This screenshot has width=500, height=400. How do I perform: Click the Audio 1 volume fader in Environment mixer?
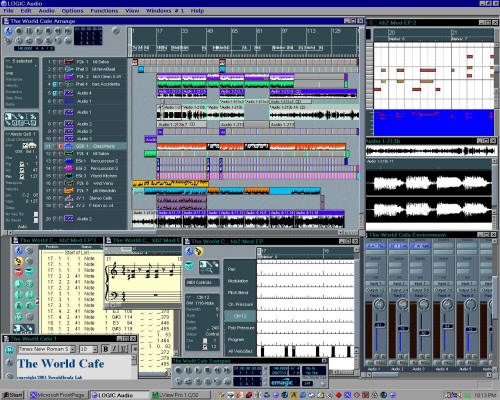379,324
